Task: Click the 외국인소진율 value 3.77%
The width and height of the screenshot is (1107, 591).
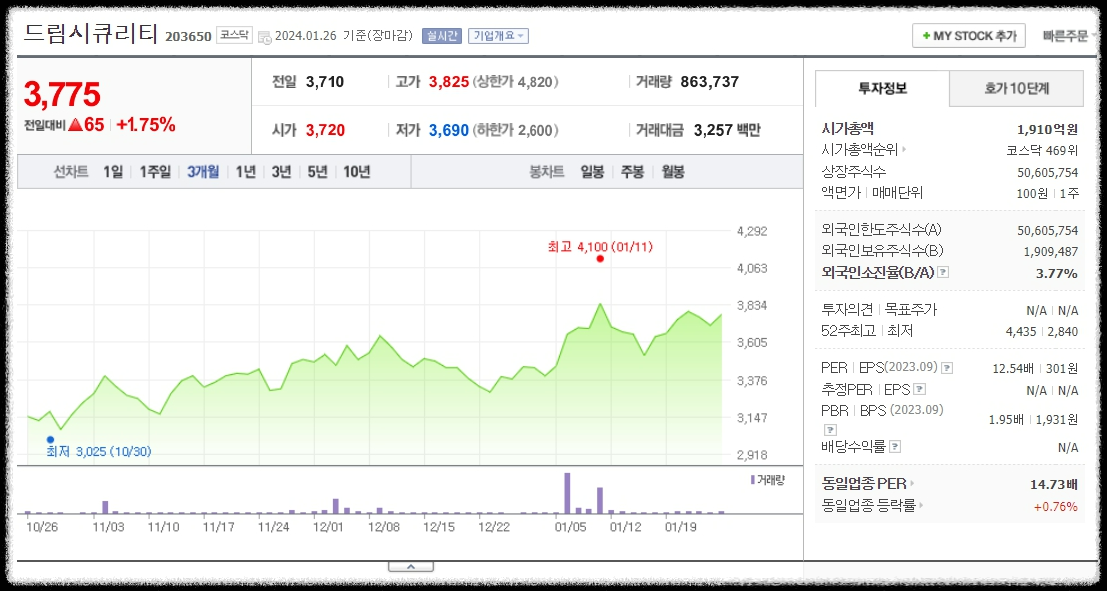Action: pyautogui.click(x=1056, y=273)
